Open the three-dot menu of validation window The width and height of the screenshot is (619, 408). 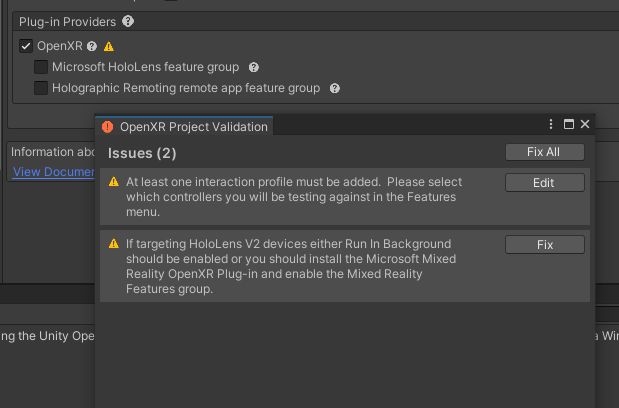click(x=551, y=124)
